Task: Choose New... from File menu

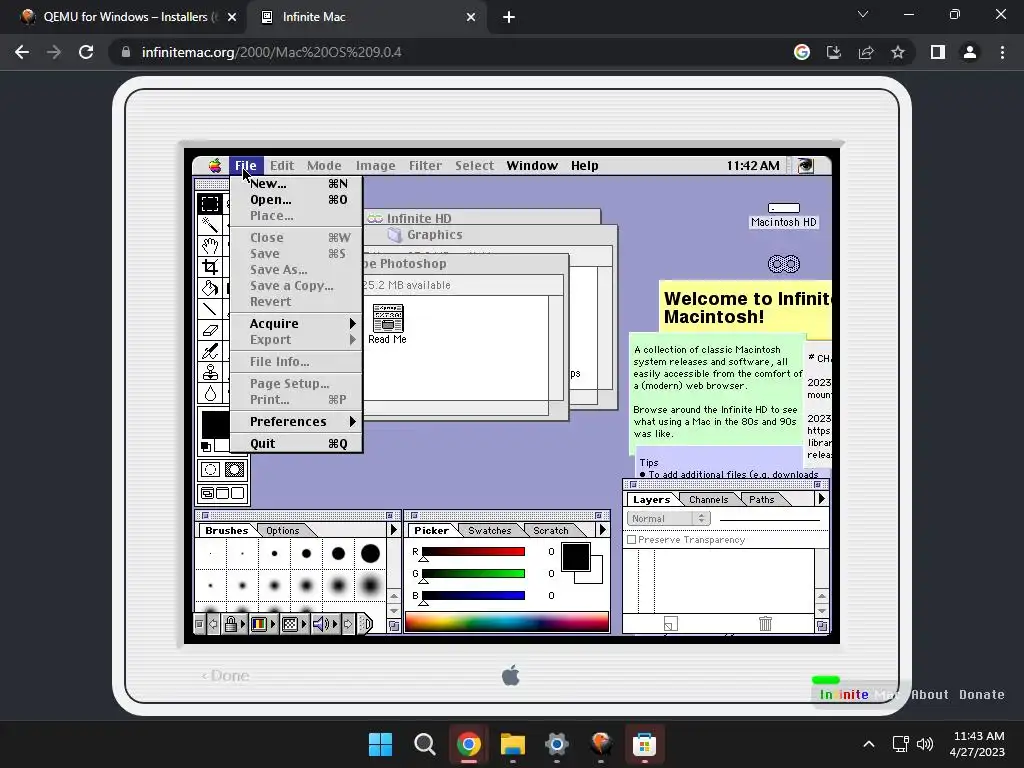Action: [x=296, y=184]
